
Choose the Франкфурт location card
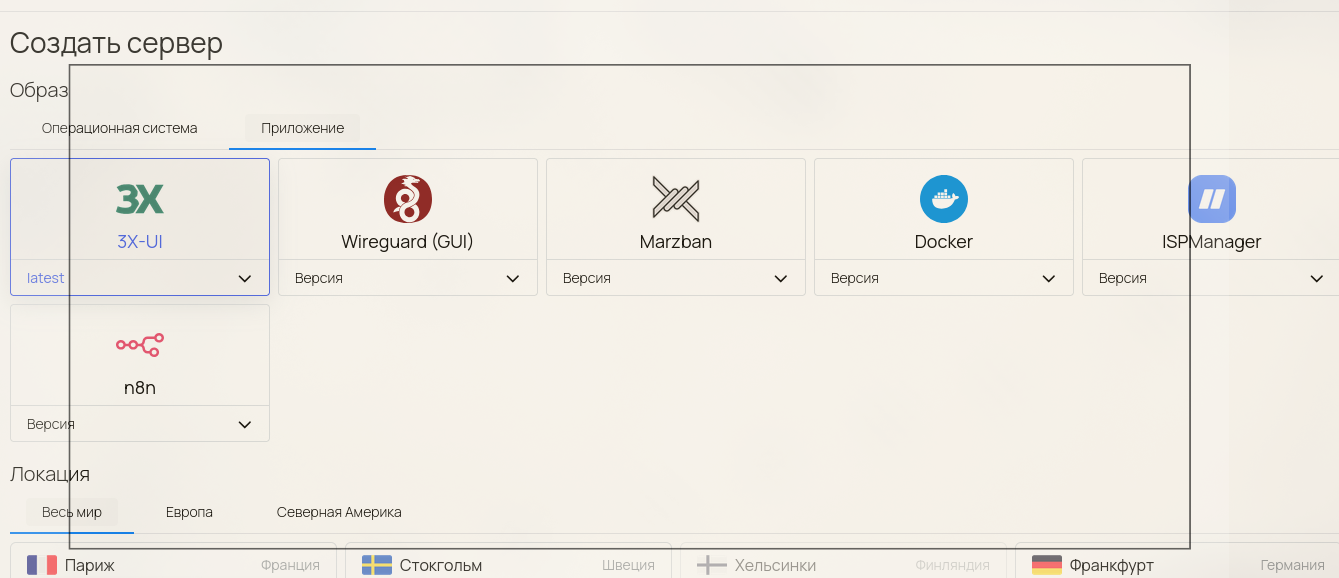click(1177, 561)
